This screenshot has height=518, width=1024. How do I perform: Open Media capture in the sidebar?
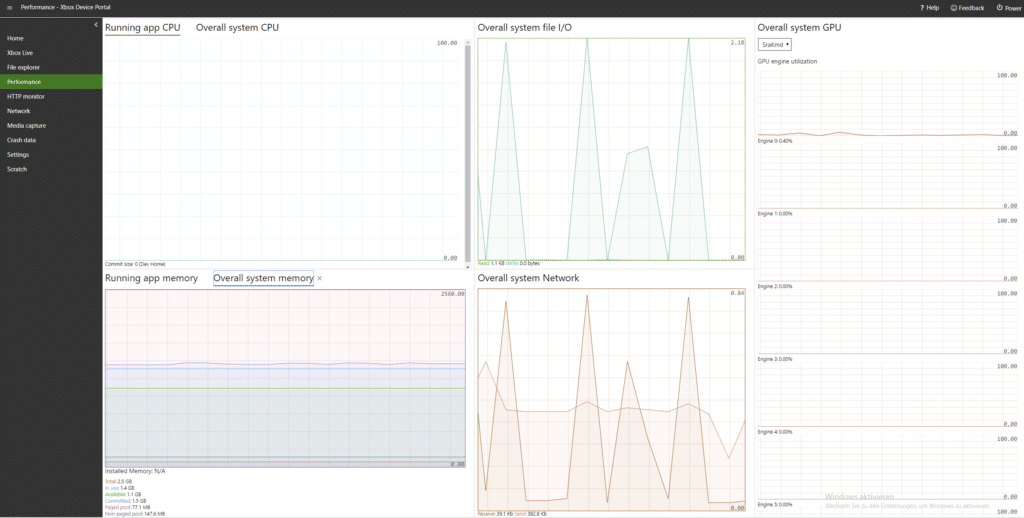51,125
